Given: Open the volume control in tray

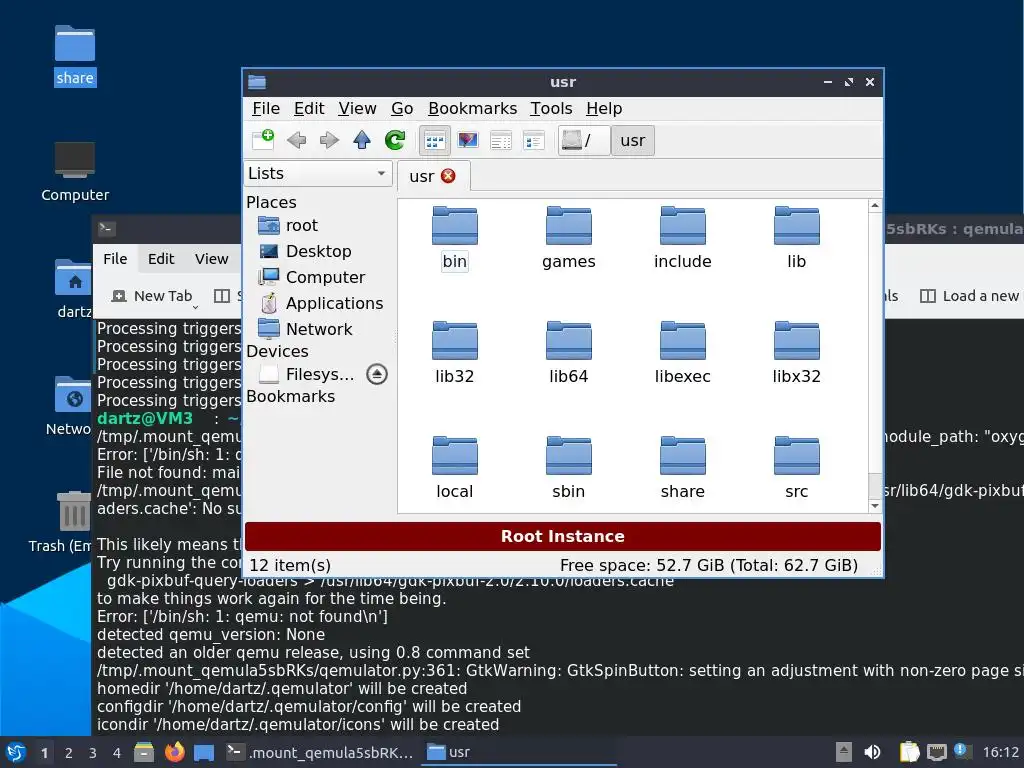Looking at the screenshot, I should coord(872,752).
